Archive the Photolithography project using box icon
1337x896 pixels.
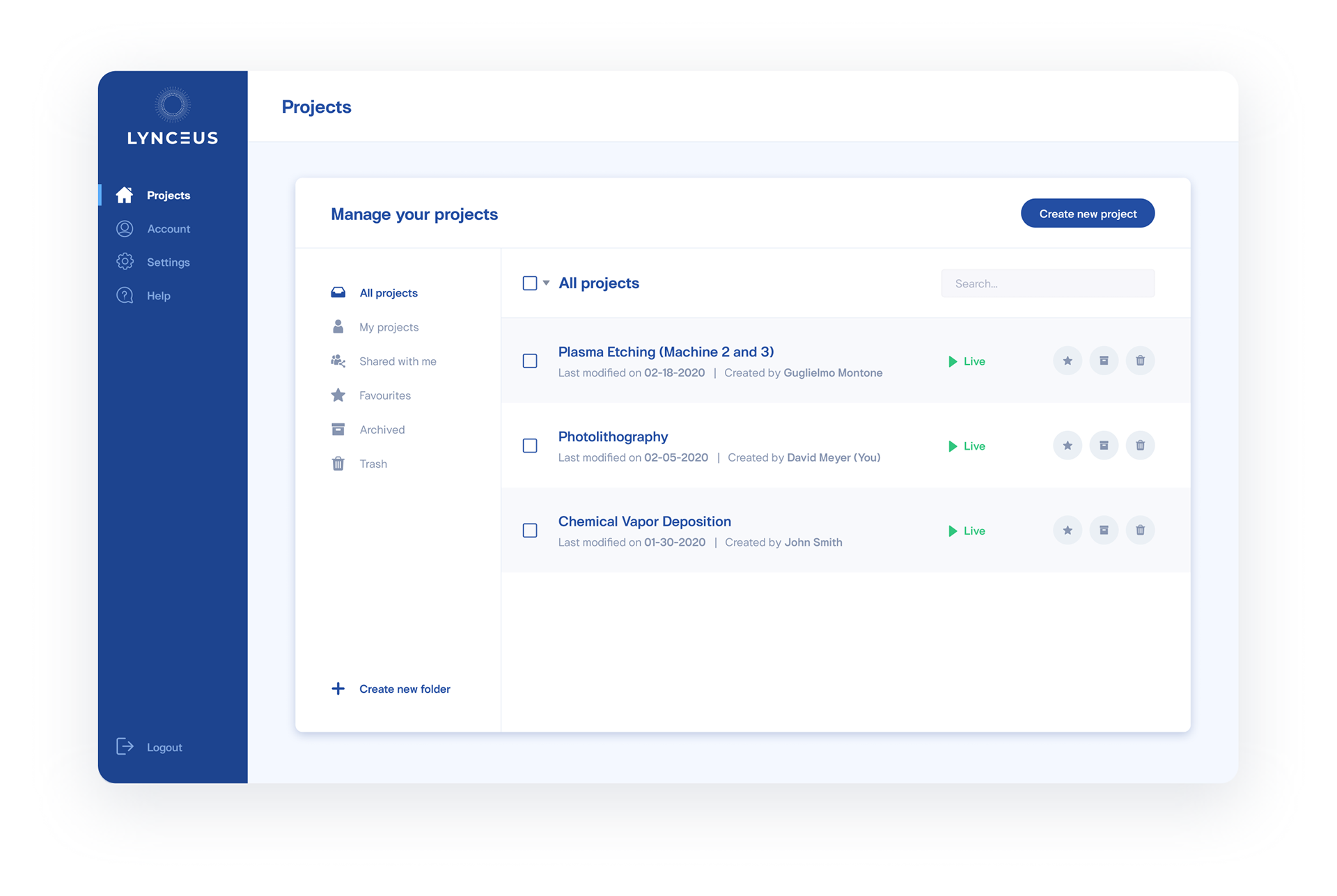click(x=1104, y=446)
